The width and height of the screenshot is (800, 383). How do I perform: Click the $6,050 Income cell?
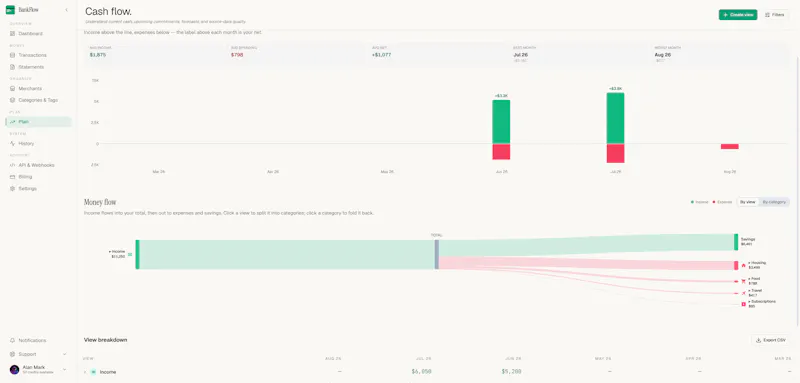(x=421, y=372)
